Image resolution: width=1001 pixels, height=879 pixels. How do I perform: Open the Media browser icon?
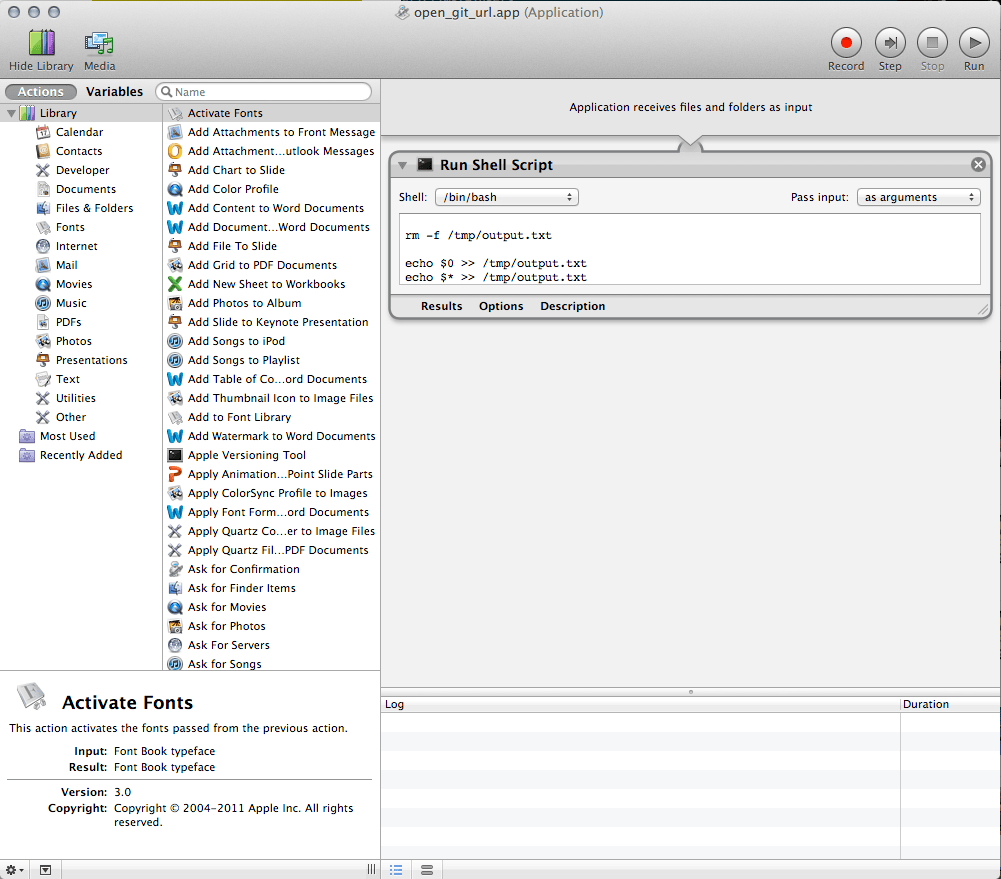(99, 43)
